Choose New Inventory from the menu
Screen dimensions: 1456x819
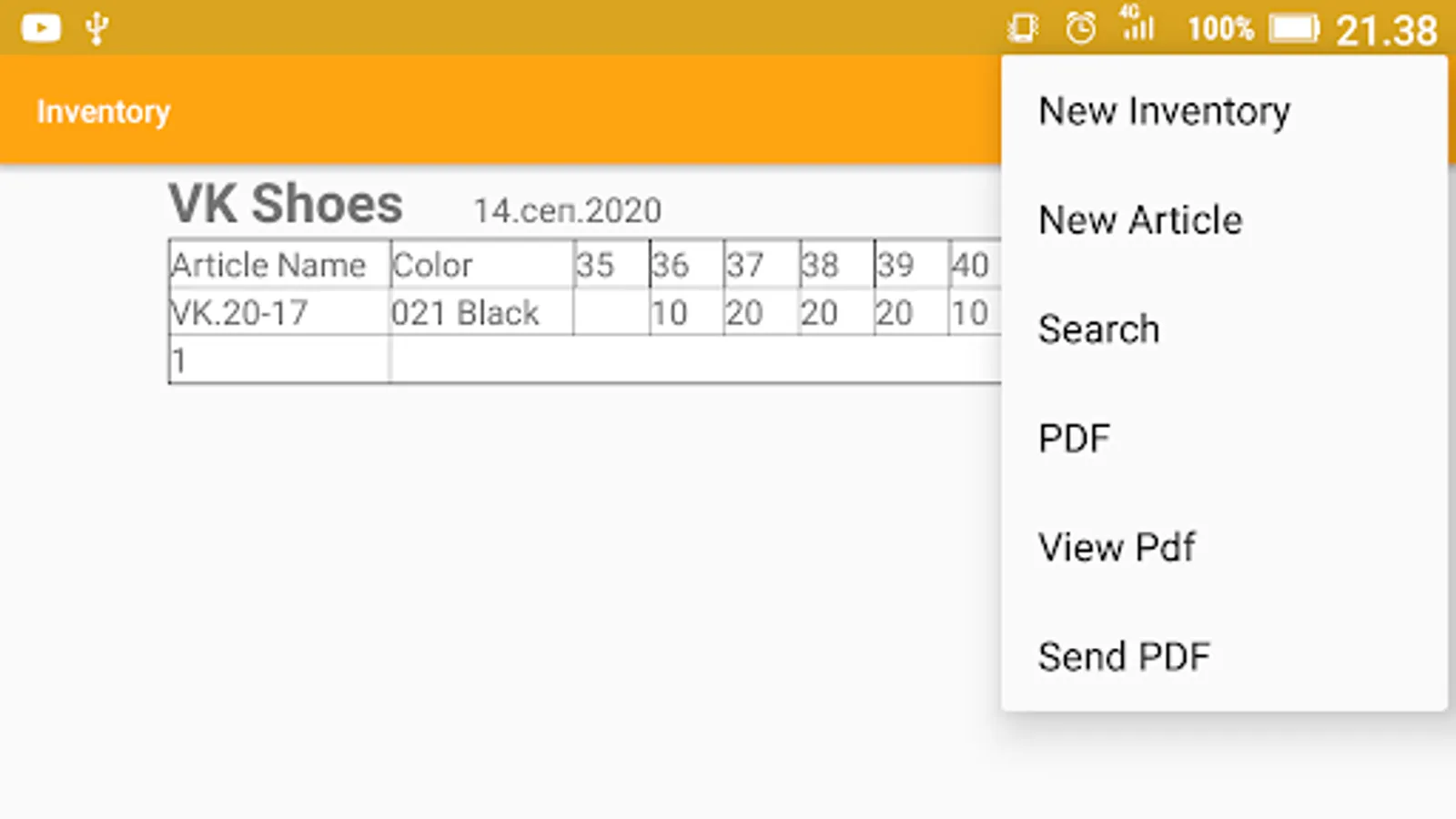coord(1164,111)
